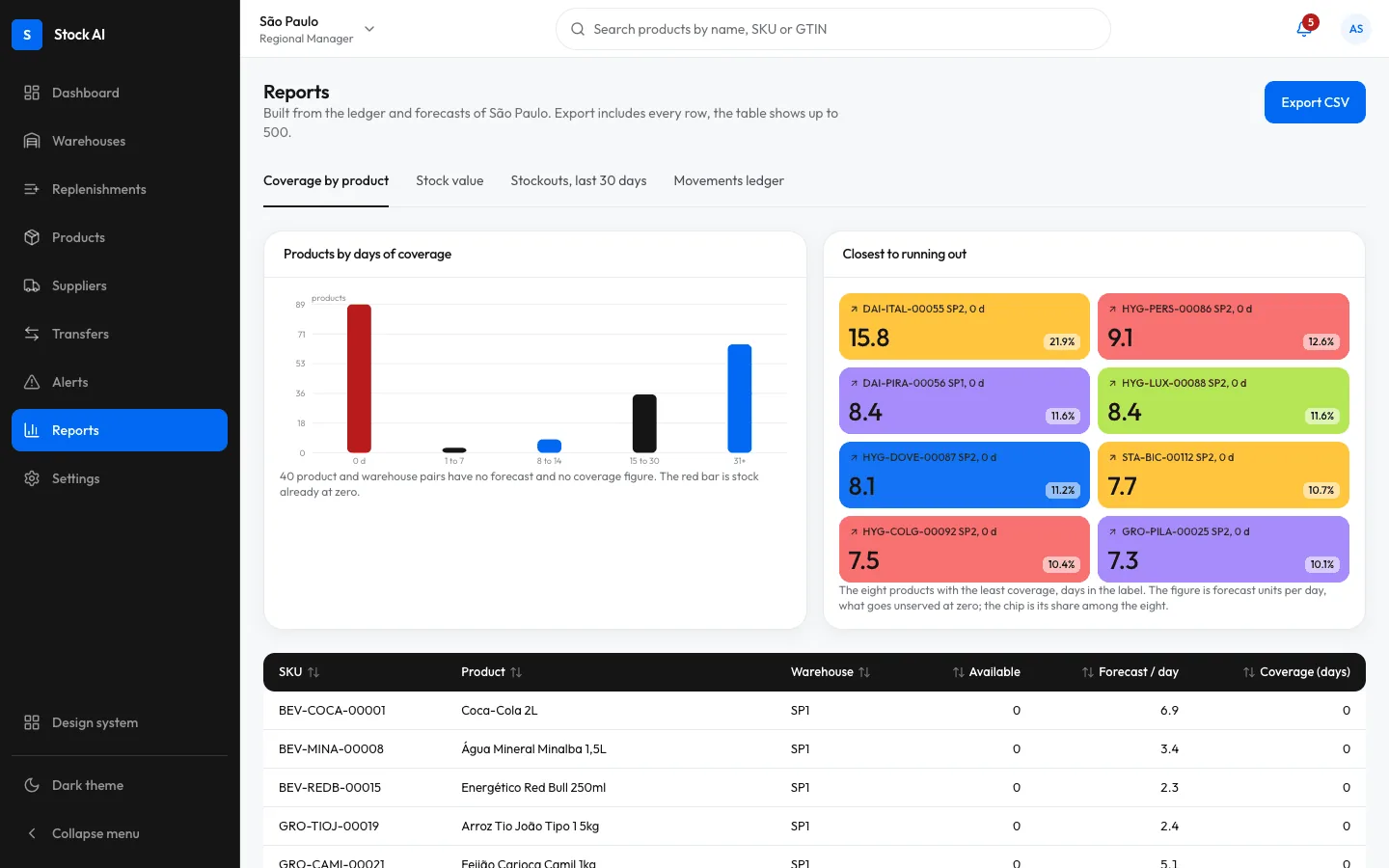Open the Movements ledger tab
Viewport: 1389px width, 868px height.
(x=728, y=181)
